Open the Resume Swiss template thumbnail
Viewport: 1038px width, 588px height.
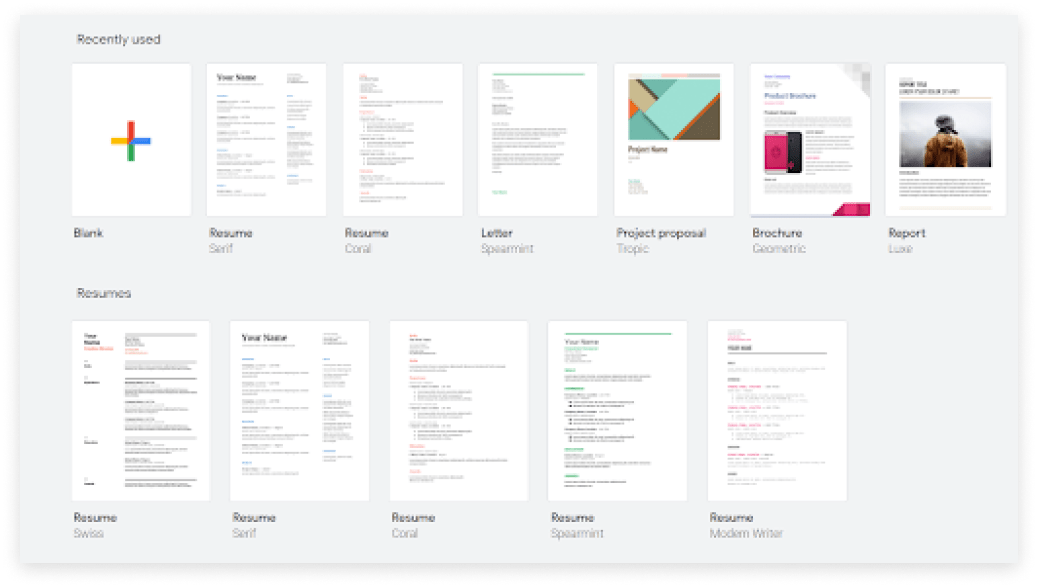click(140, 410)
